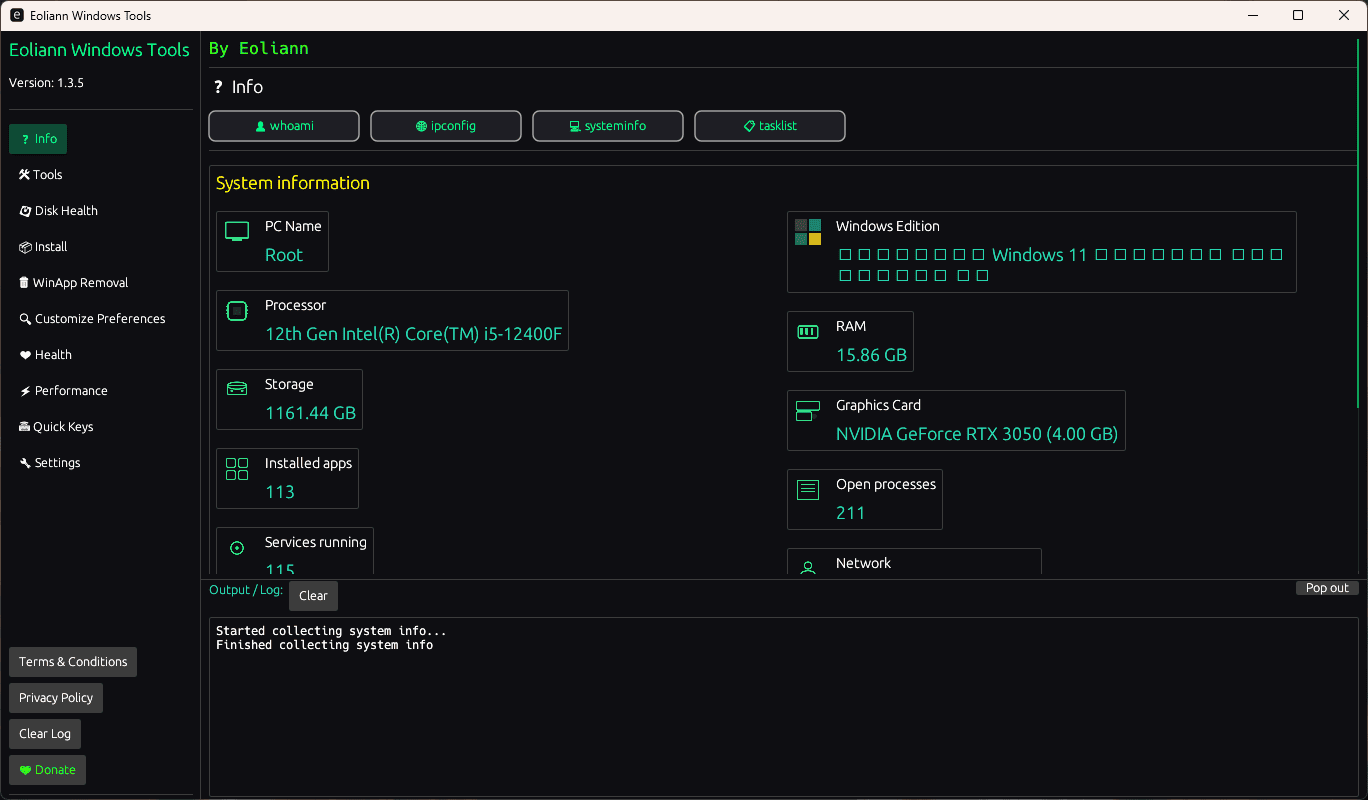Open the Info section in sidebar

[38, 139]
